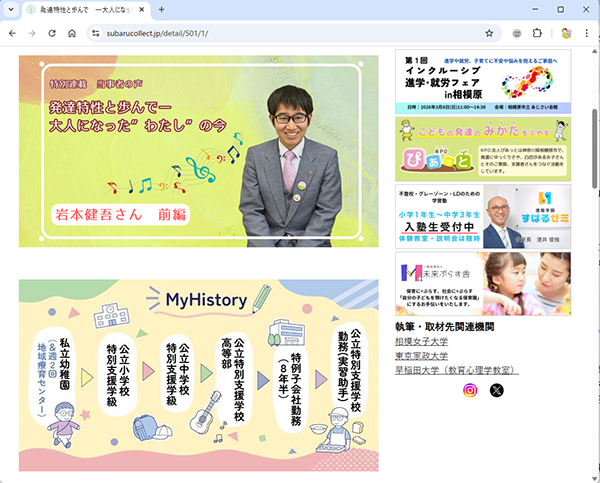The height and width of the screenshot is (483, 600).
Task: Click the MyHistory timeline image
Action: coord(199,375)
